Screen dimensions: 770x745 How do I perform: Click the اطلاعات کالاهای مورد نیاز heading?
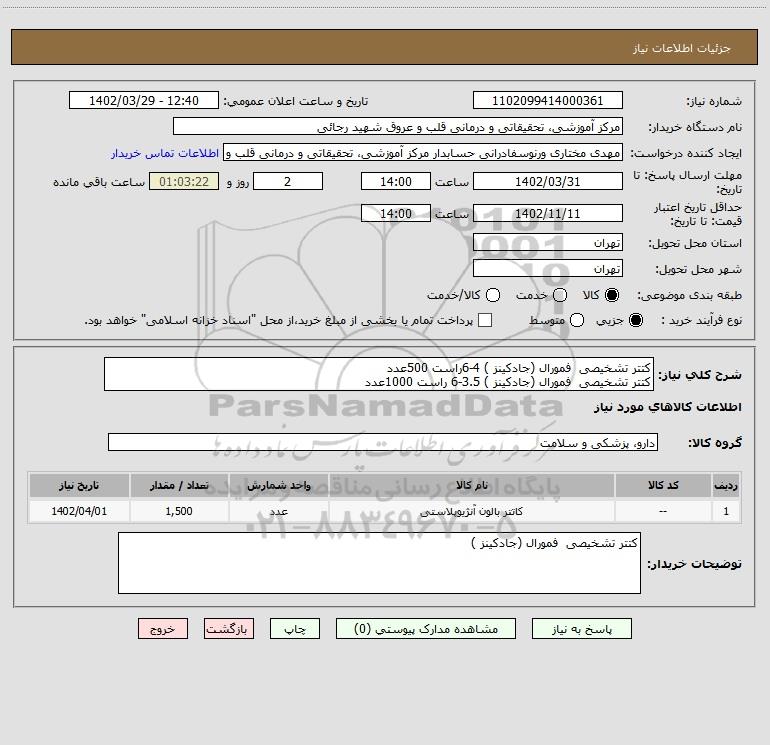(x=667, y=407)
